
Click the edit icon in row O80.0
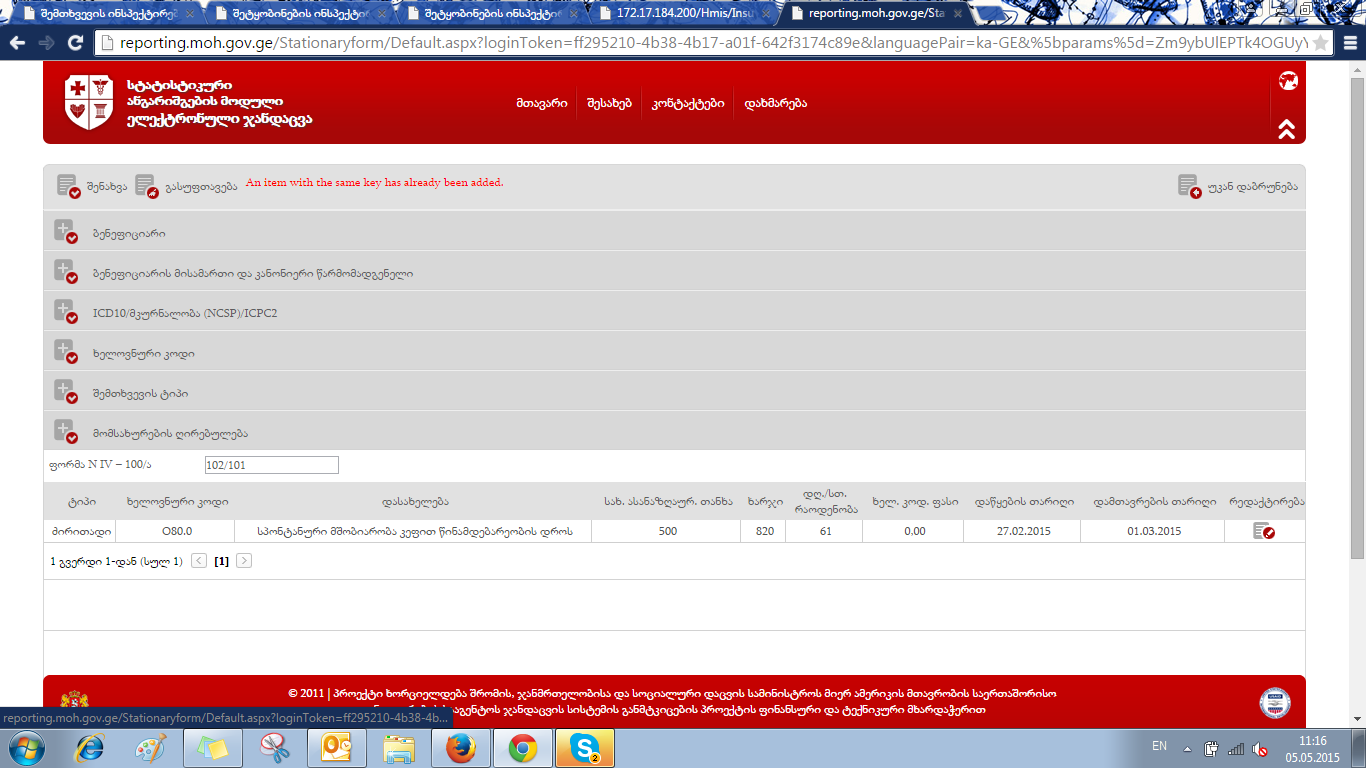[1264, 531]
